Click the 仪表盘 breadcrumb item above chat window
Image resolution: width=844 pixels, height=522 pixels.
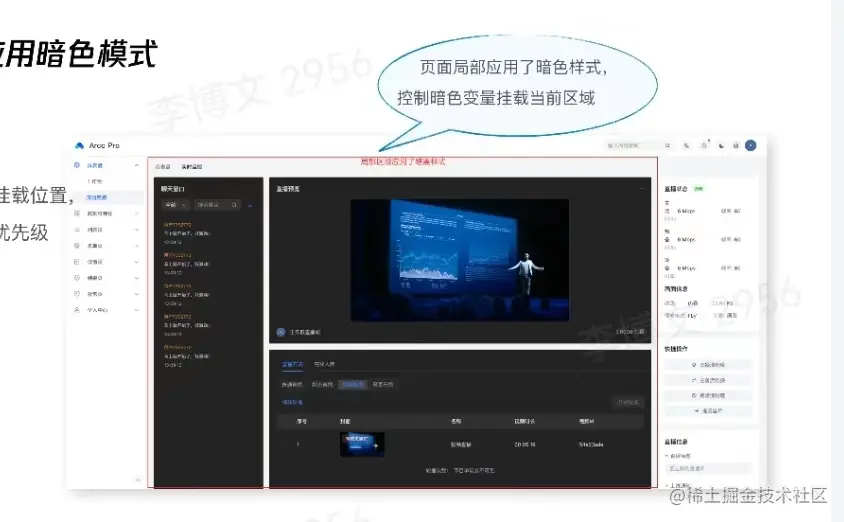[163, 167]
